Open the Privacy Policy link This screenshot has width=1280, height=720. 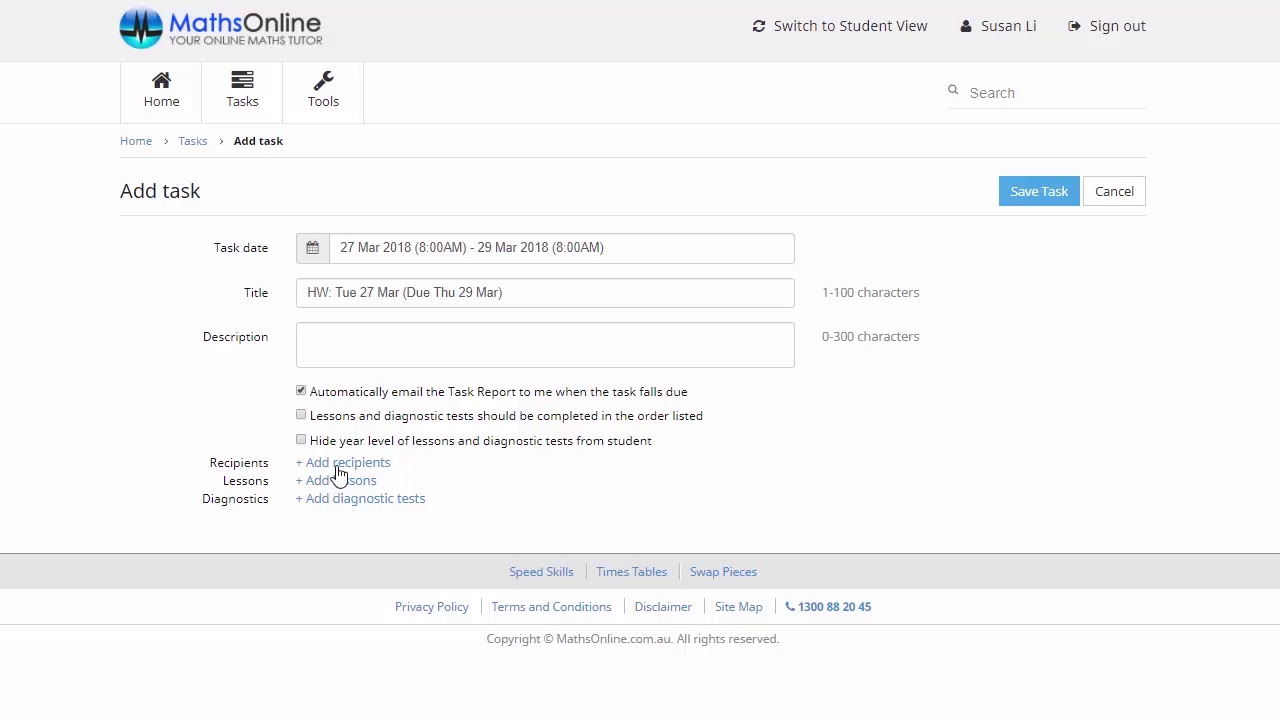(431, 607)
